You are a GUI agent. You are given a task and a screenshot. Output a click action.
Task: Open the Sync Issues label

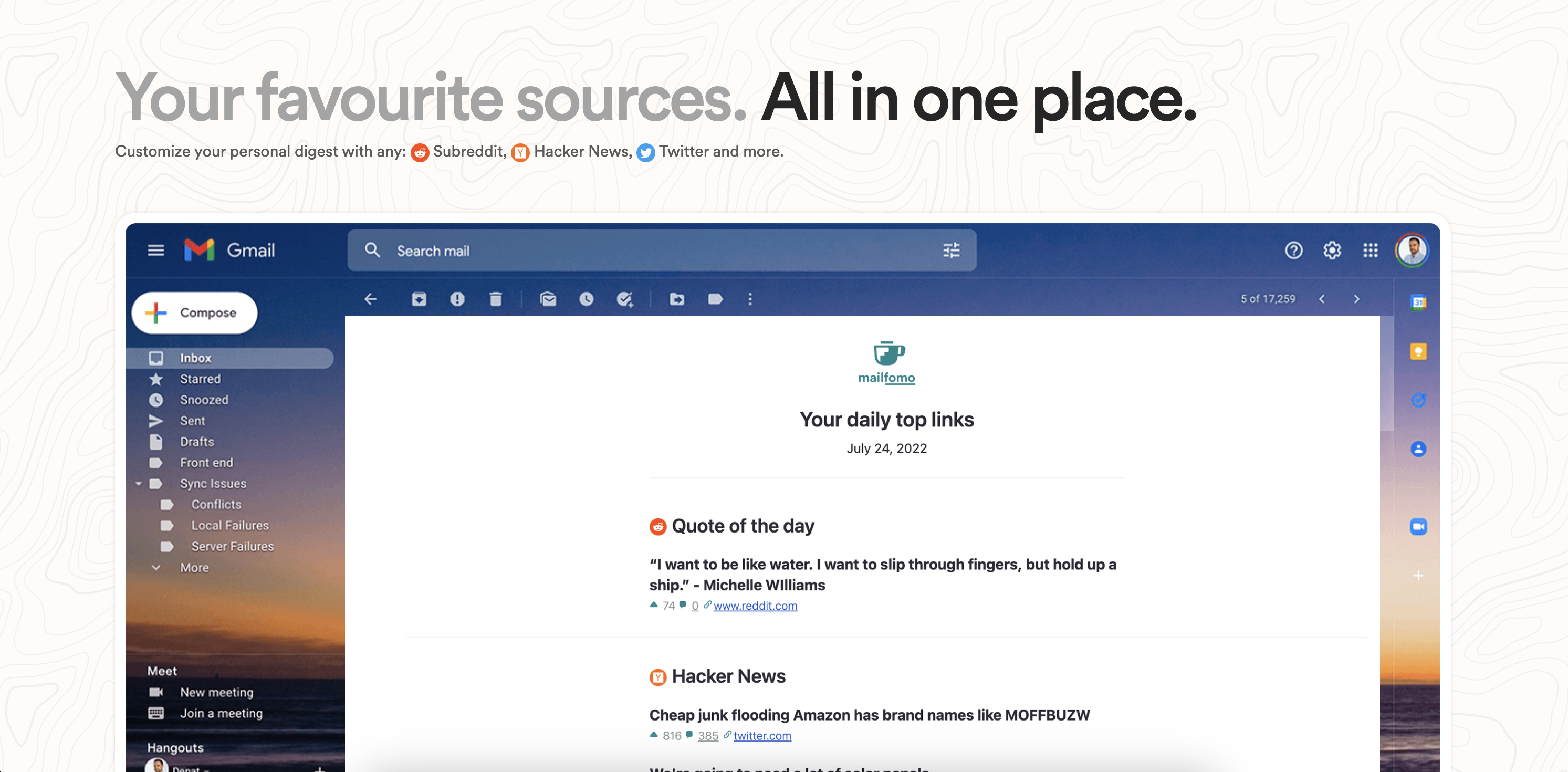coord(213,483)
